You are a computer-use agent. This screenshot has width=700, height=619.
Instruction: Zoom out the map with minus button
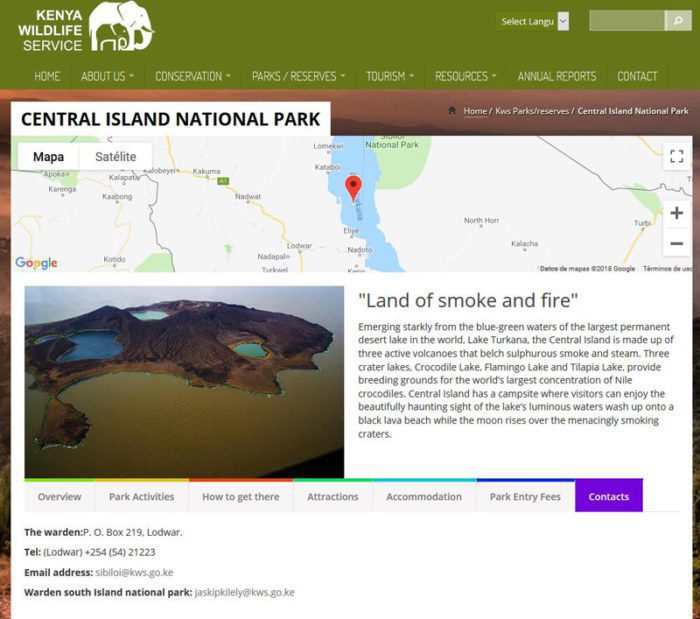click(676, 243)
